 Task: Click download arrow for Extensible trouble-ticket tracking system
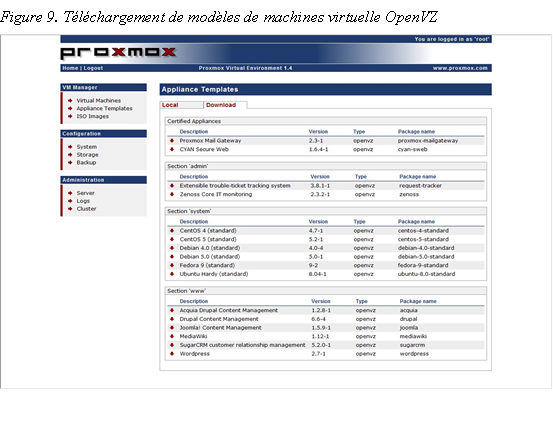172,186
